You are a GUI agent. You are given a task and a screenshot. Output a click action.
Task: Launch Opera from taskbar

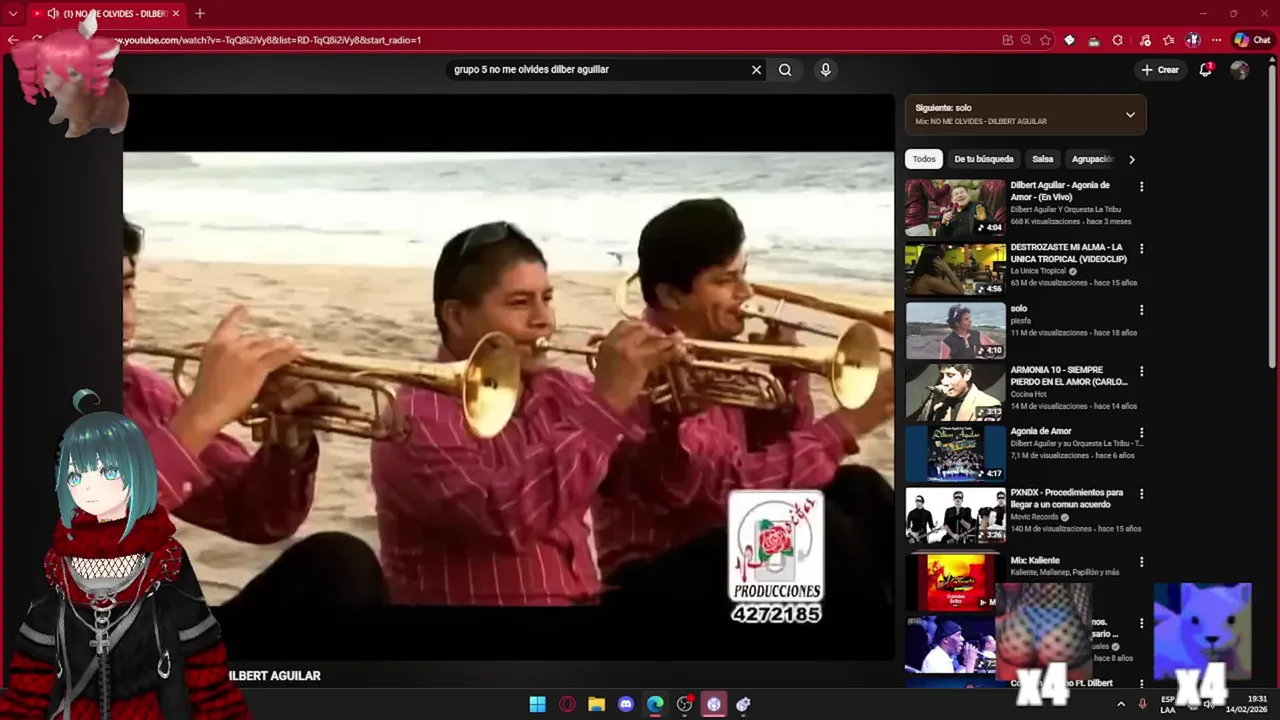(567, 704)
